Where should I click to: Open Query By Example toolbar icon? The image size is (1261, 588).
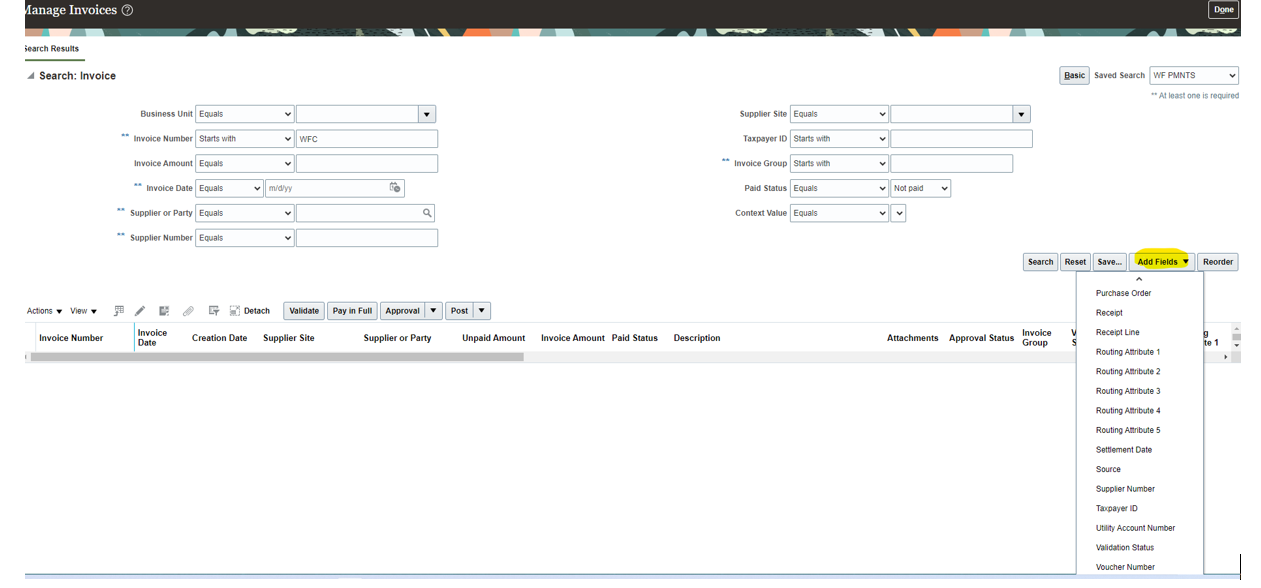pos(213,310)
